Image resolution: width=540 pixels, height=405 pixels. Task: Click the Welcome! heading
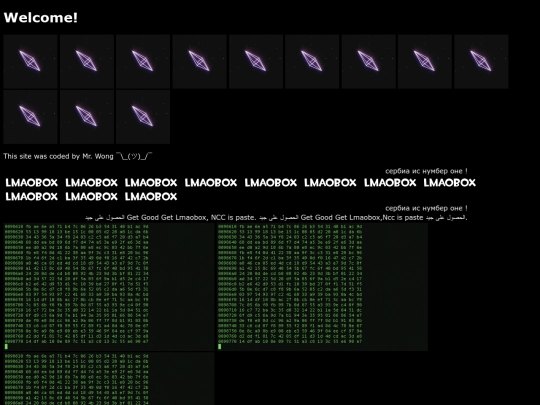tap(41, 18)
